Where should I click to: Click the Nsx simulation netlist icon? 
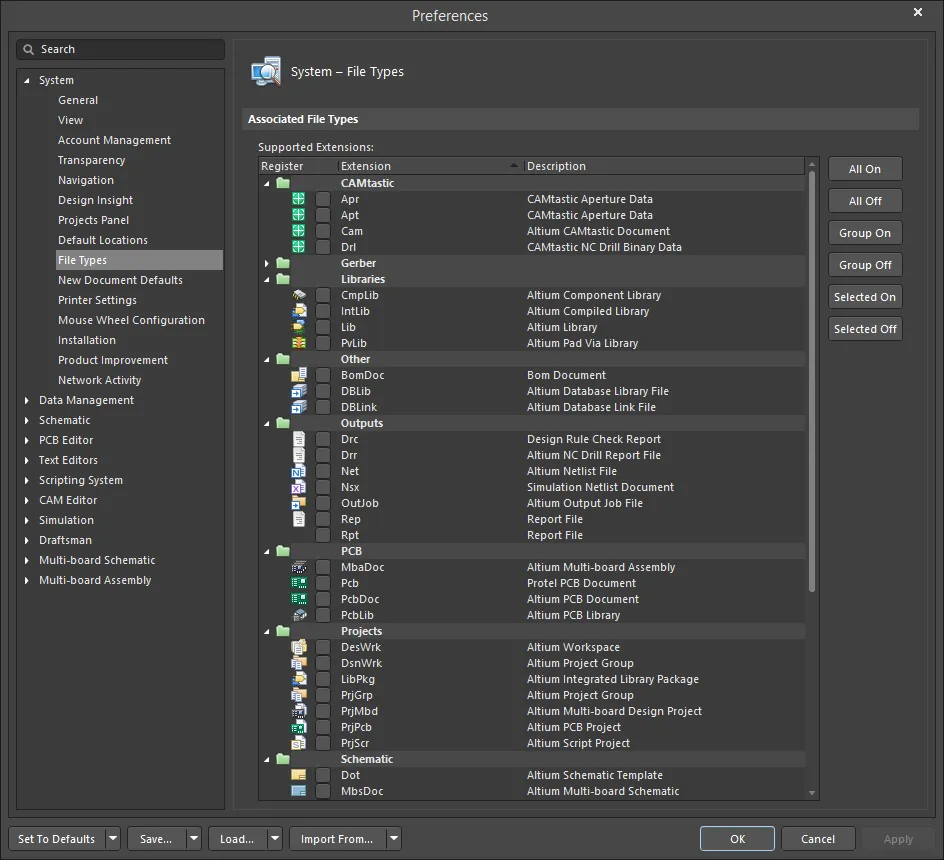[299, 487]
